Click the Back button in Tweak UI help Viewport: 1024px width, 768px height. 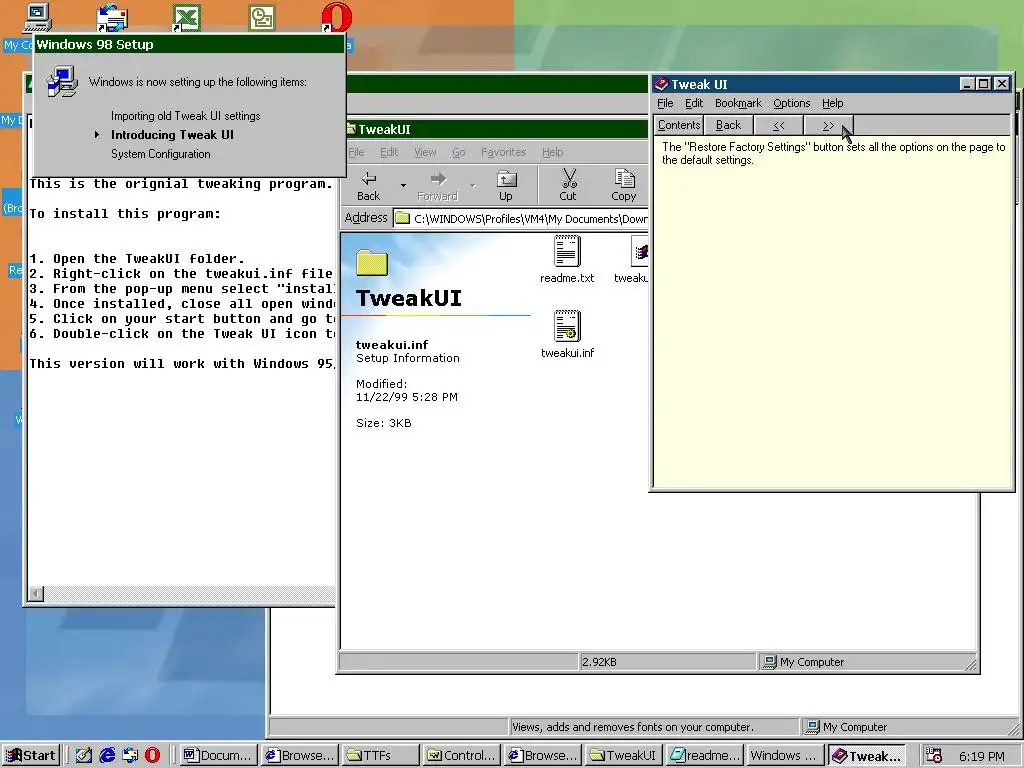point(728,125)
